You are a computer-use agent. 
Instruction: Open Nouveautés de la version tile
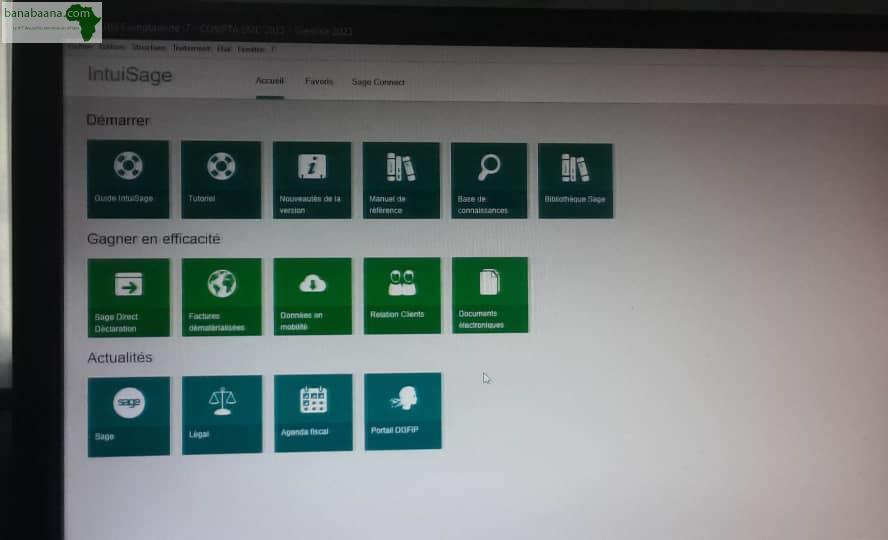click(x=312, y=180)
